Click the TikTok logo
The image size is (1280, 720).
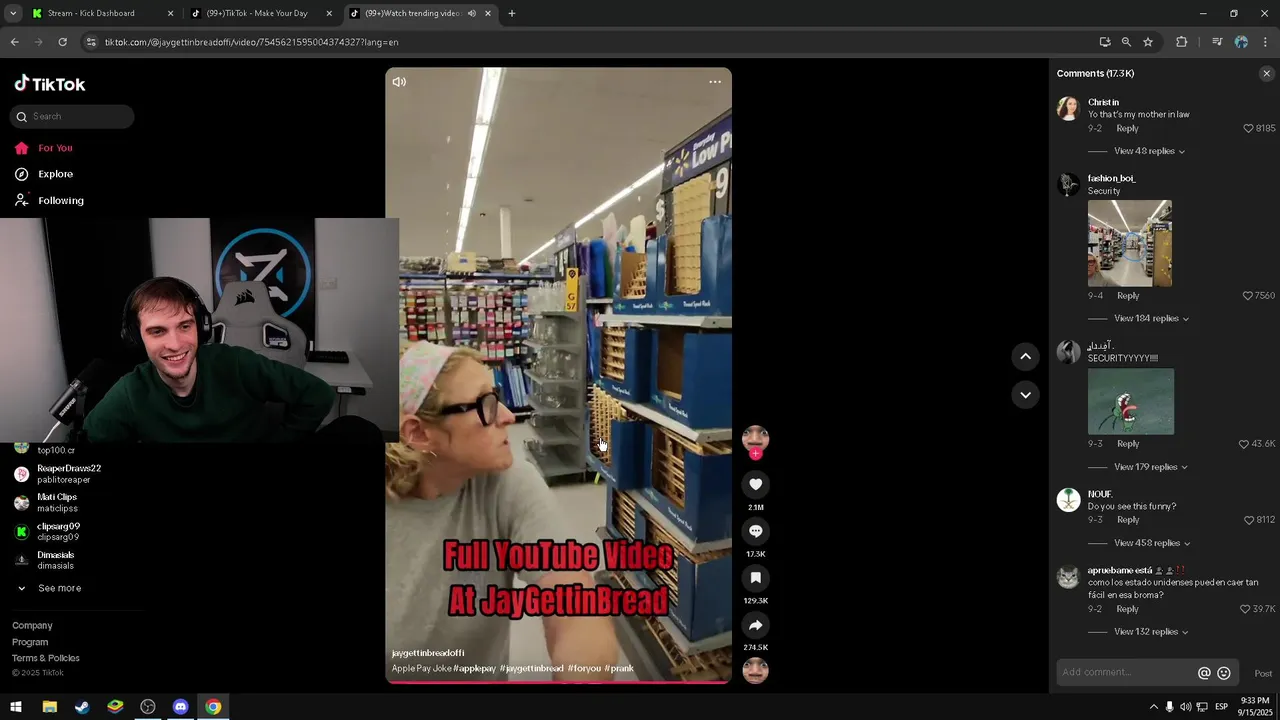click(50, 84)
